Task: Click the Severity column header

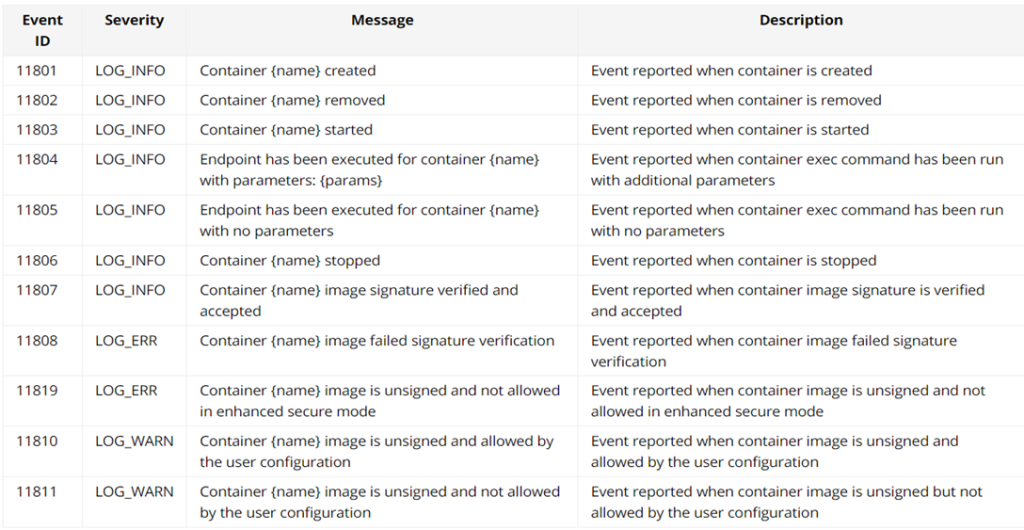Action: pyautogui.click(x=133, y=20)
